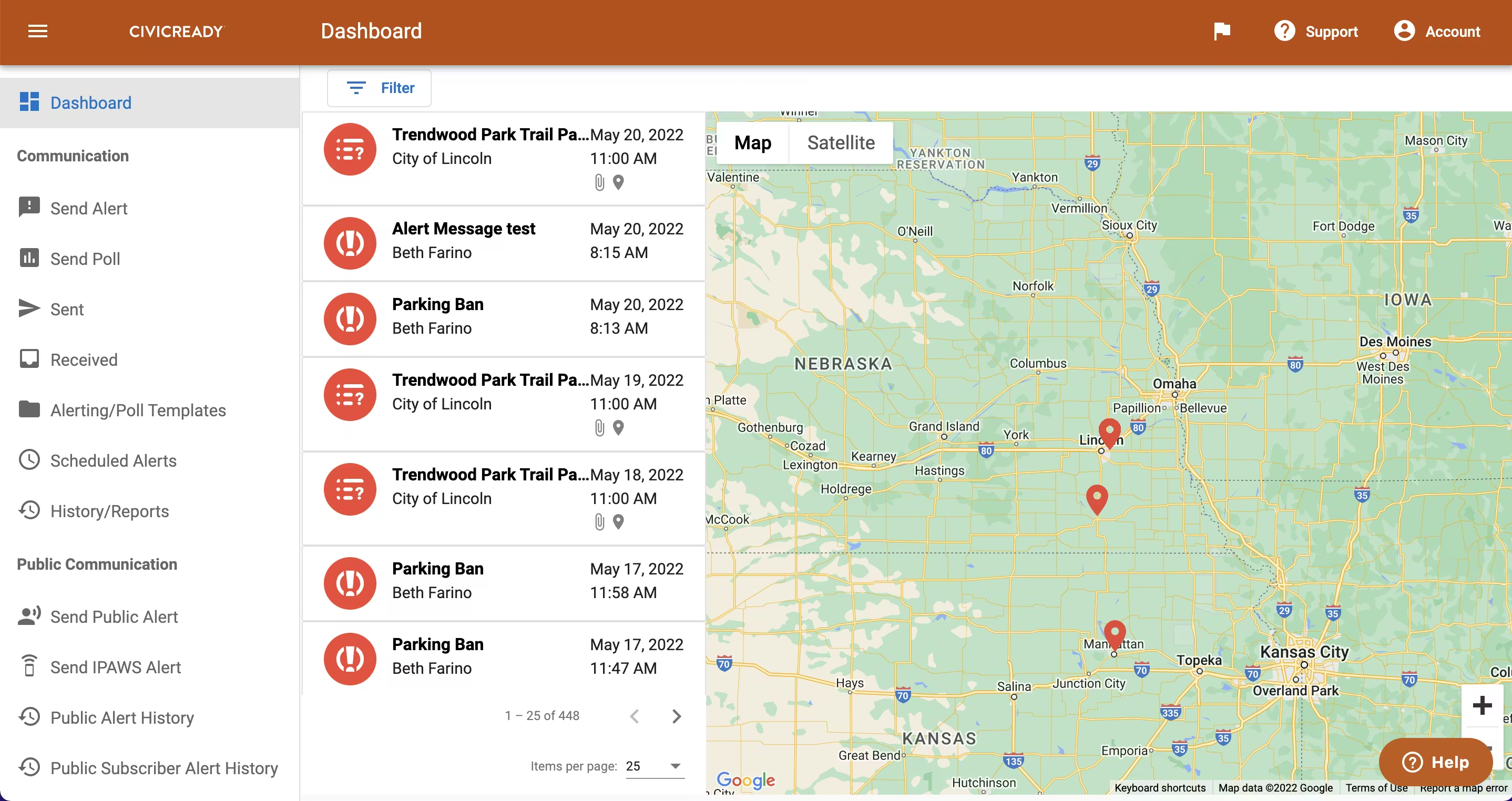Click the Send Alert sidebar icon
This screenshot has height=801, width=1512.
click(29, 207)
